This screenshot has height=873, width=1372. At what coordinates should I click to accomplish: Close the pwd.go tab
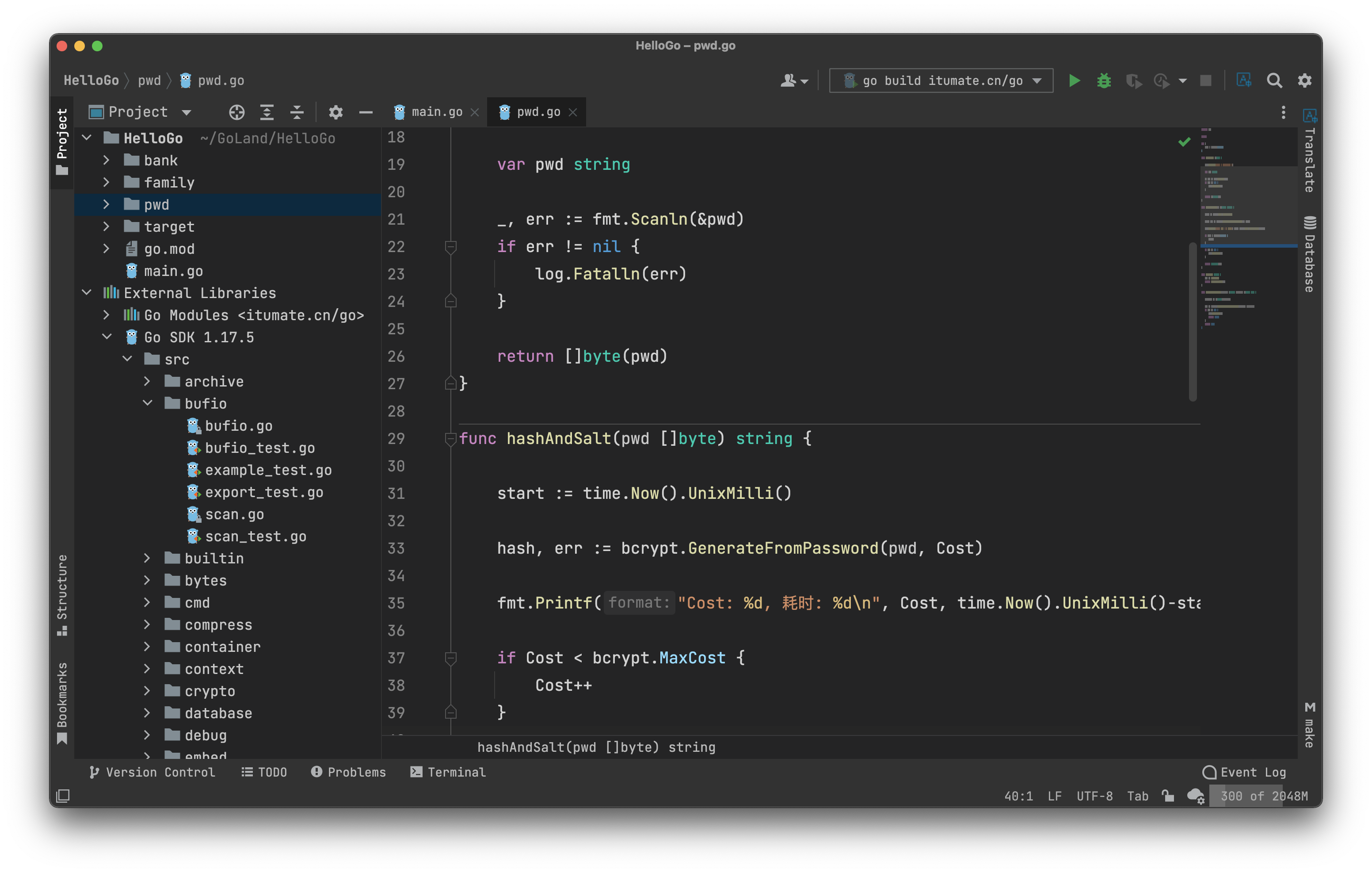click(573, 113)
